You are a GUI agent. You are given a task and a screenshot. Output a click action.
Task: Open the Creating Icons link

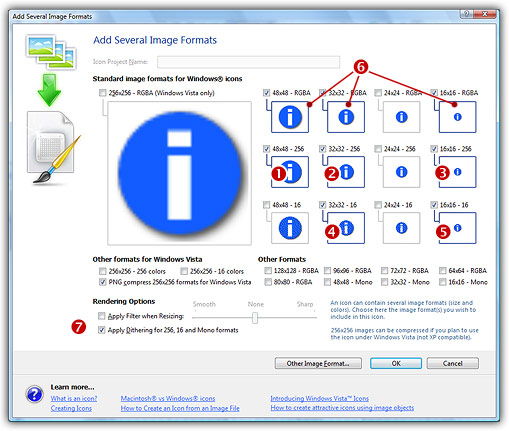[x=71, y=408]
